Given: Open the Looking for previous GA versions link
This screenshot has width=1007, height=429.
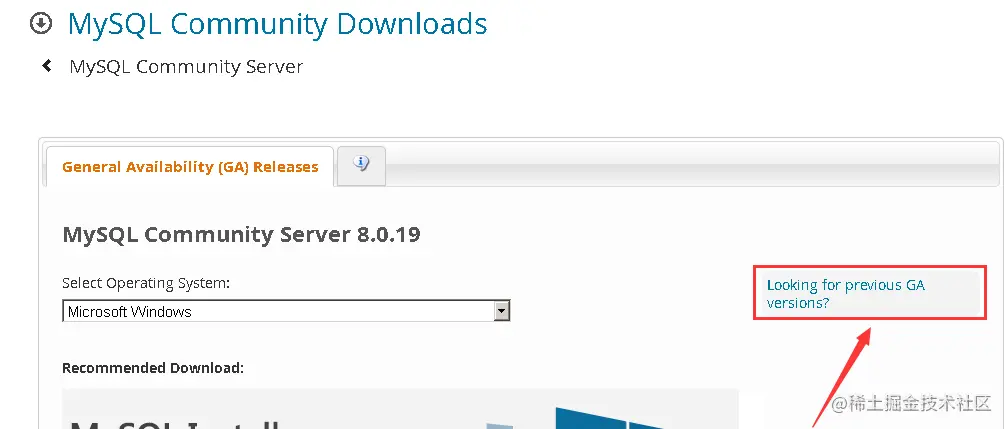Looking at the screenshot, I should click(x=846, y=293).
